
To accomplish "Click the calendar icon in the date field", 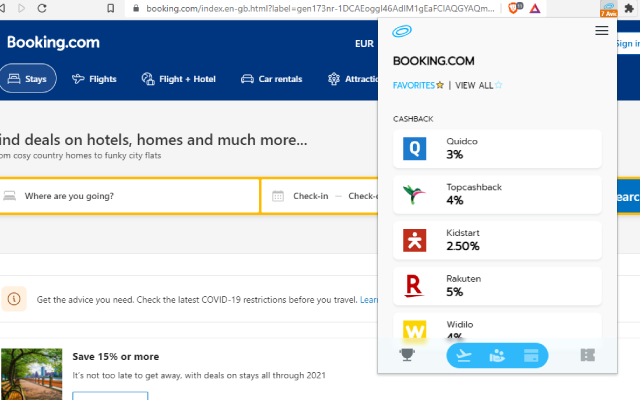I will click(x=278, y=196).
